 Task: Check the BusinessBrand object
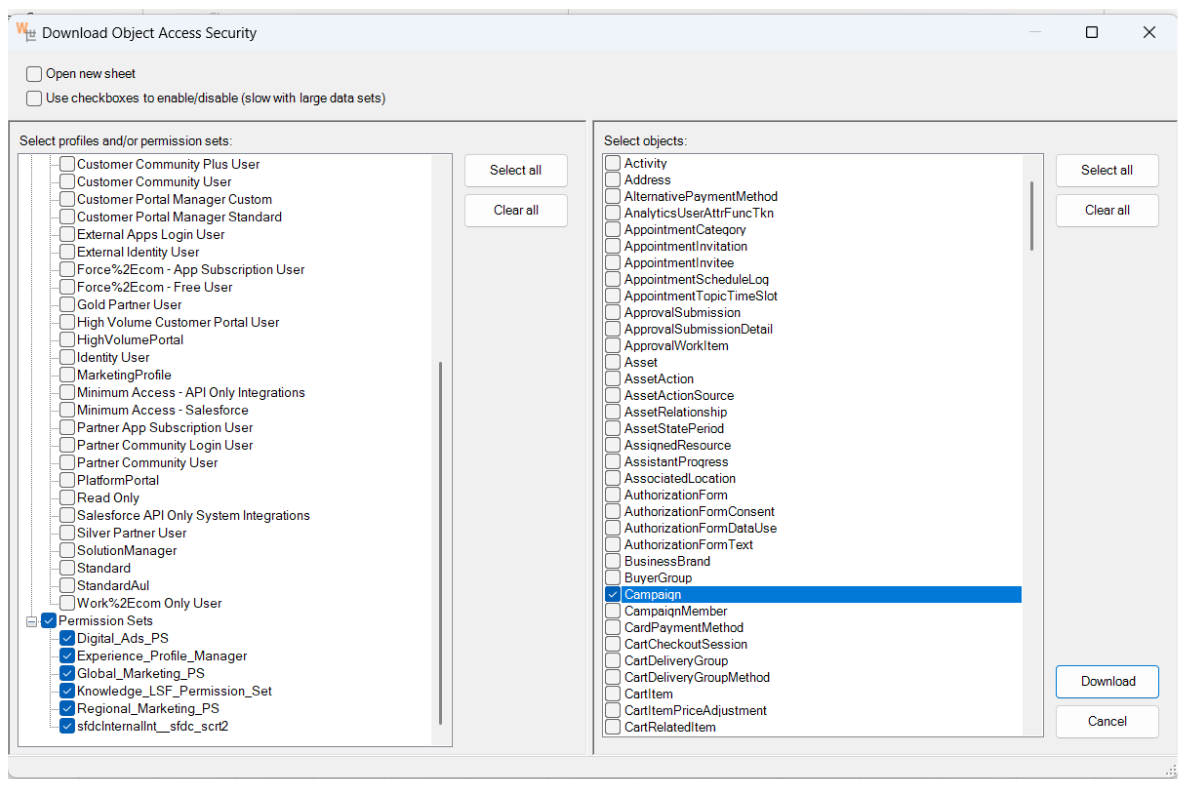613,561
